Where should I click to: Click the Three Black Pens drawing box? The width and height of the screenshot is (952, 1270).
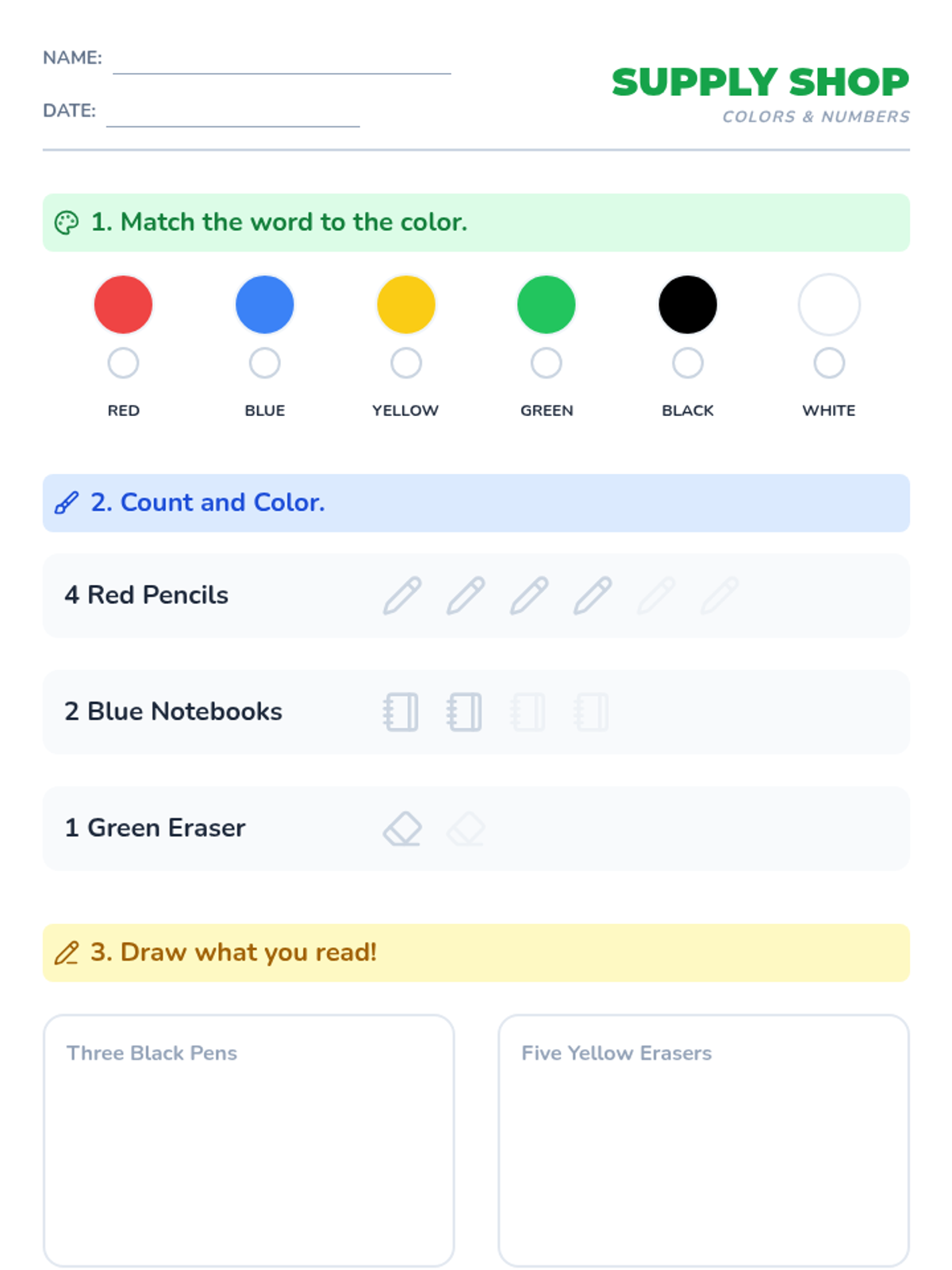tap(249, 1151)
